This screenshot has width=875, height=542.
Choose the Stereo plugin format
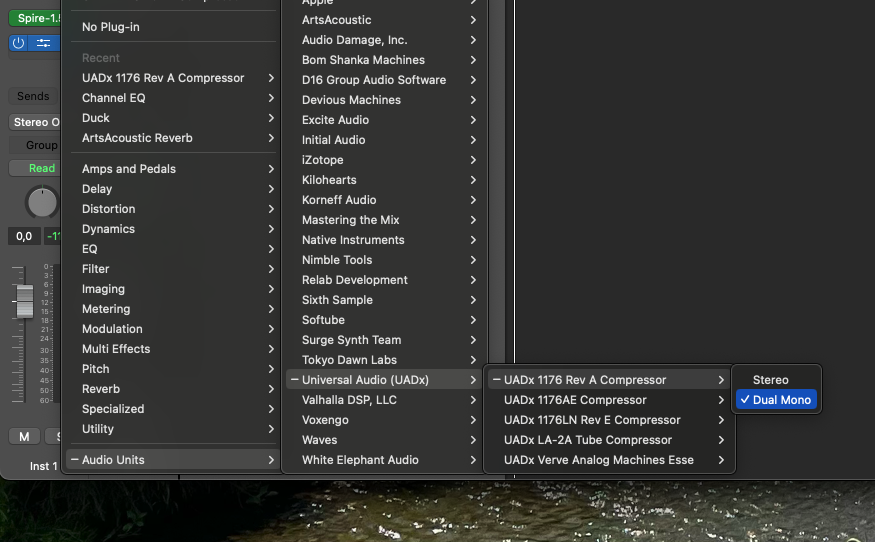coord(776,380)
